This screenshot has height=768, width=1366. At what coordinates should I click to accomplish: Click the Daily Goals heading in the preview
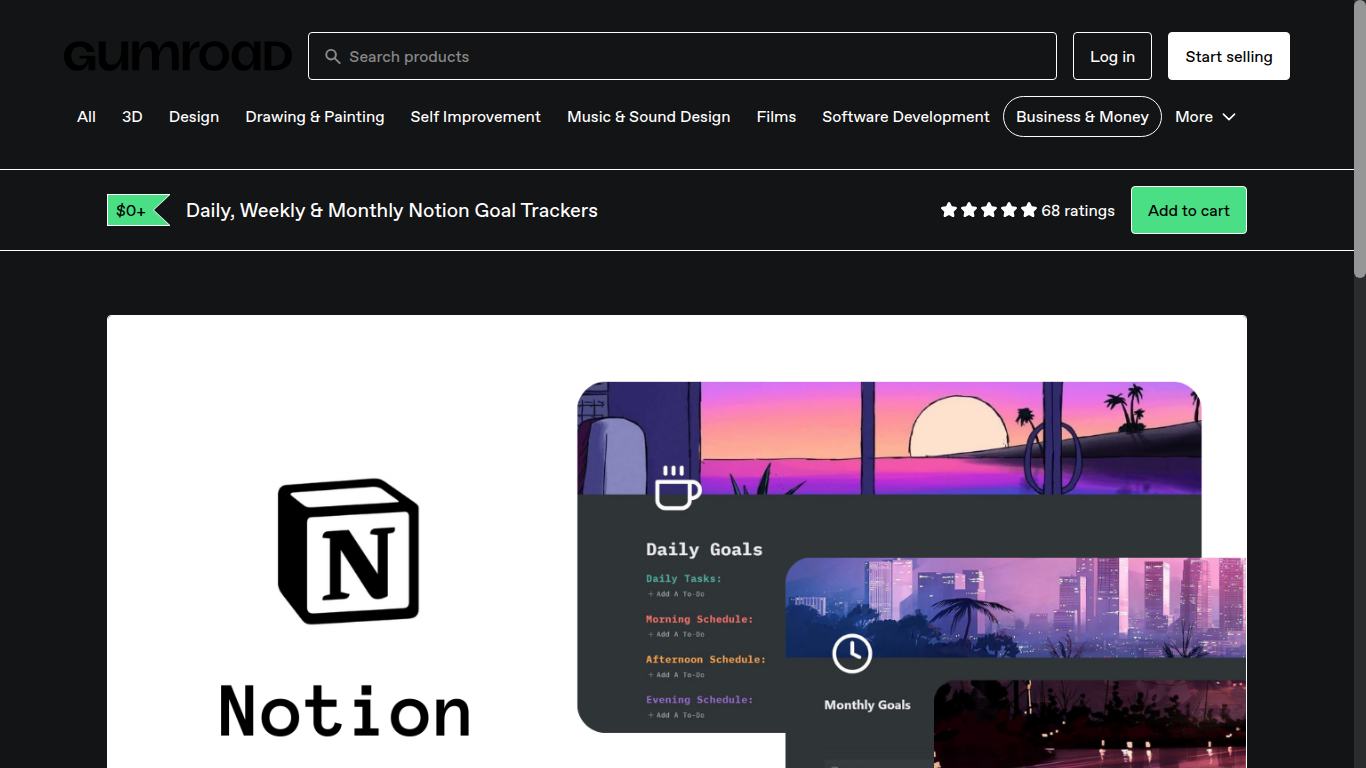[704, 549]
